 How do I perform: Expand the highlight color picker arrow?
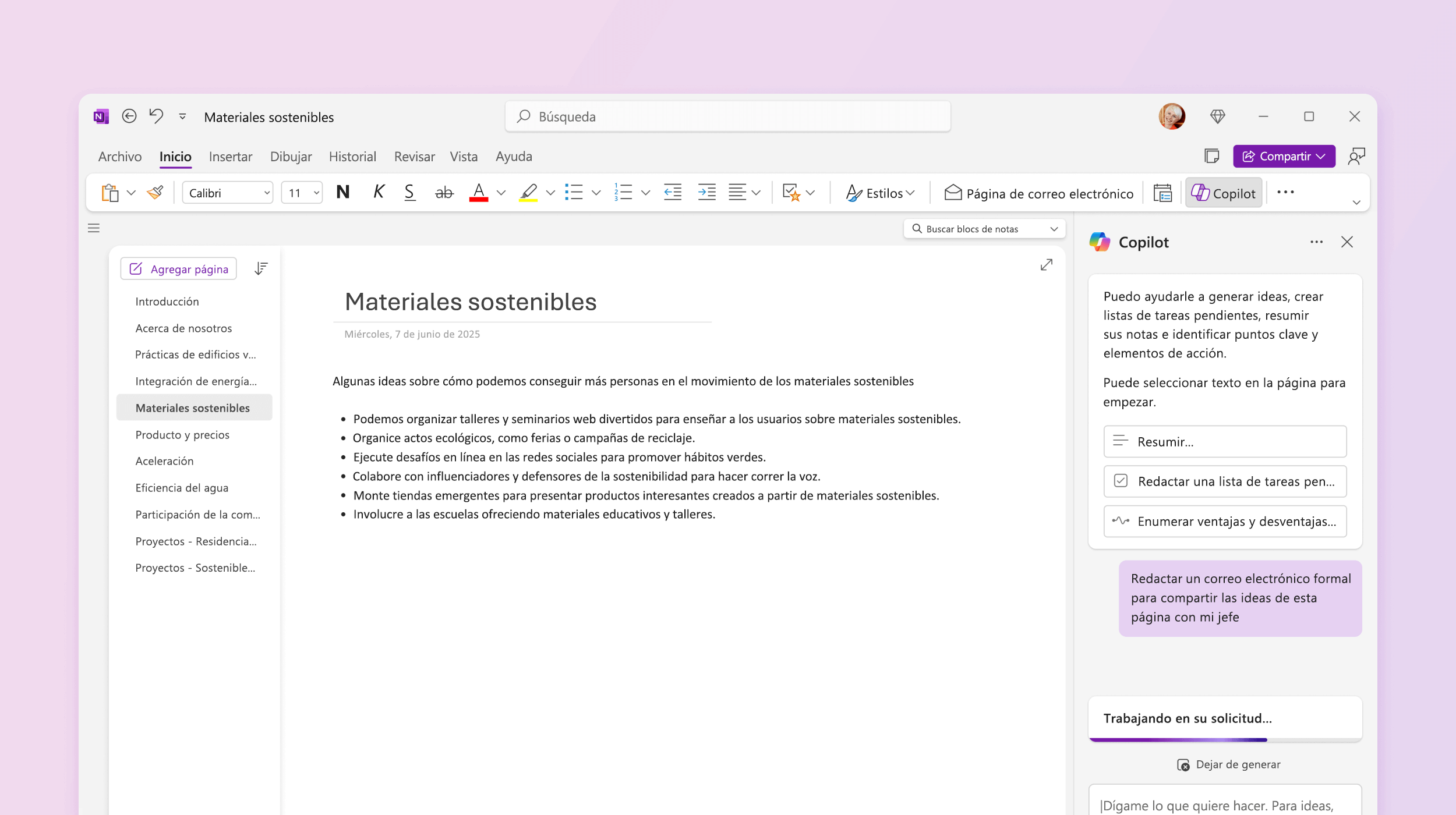pos(550,193)
